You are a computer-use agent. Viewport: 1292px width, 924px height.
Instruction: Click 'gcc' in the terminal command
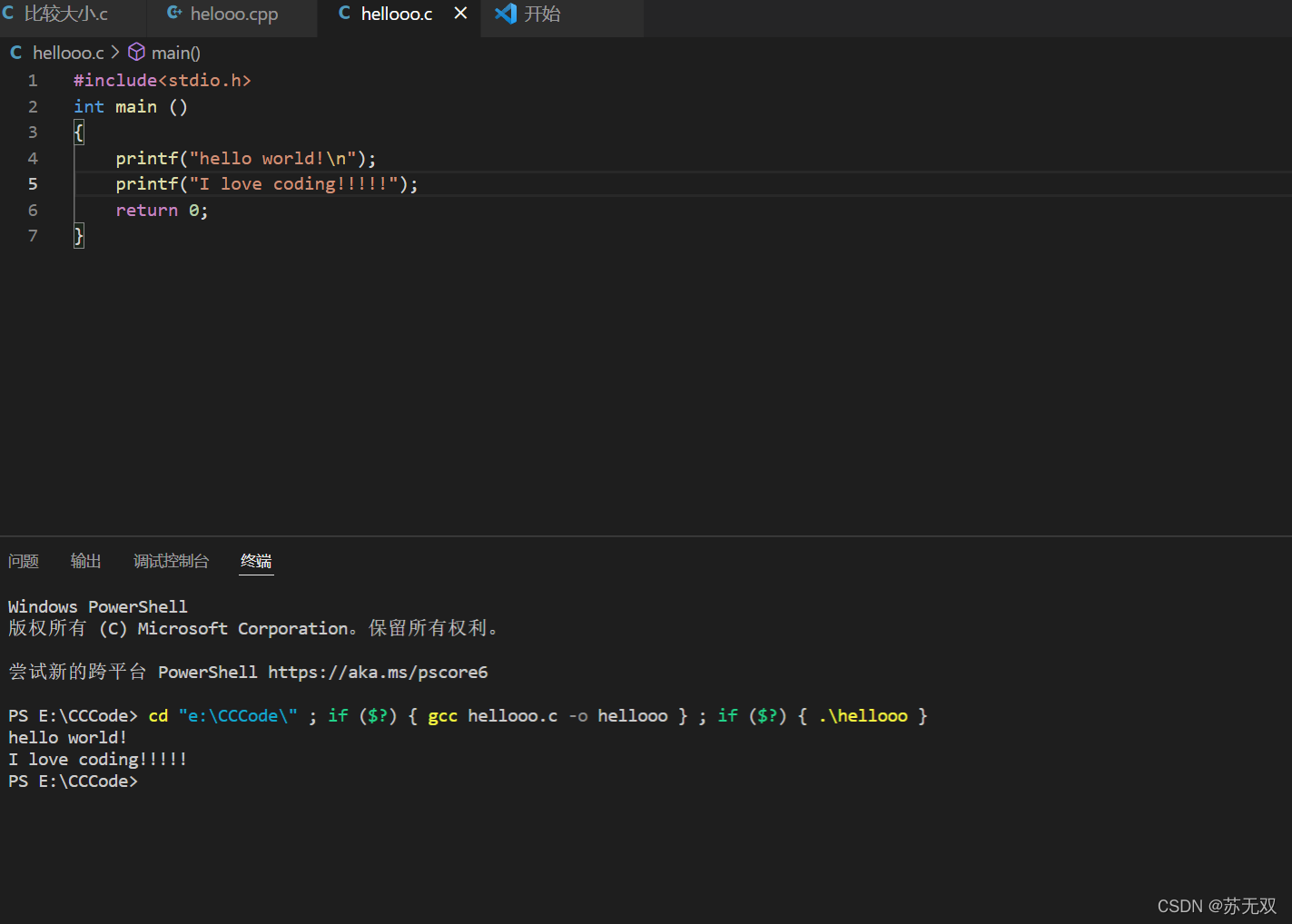pos(443,716)
